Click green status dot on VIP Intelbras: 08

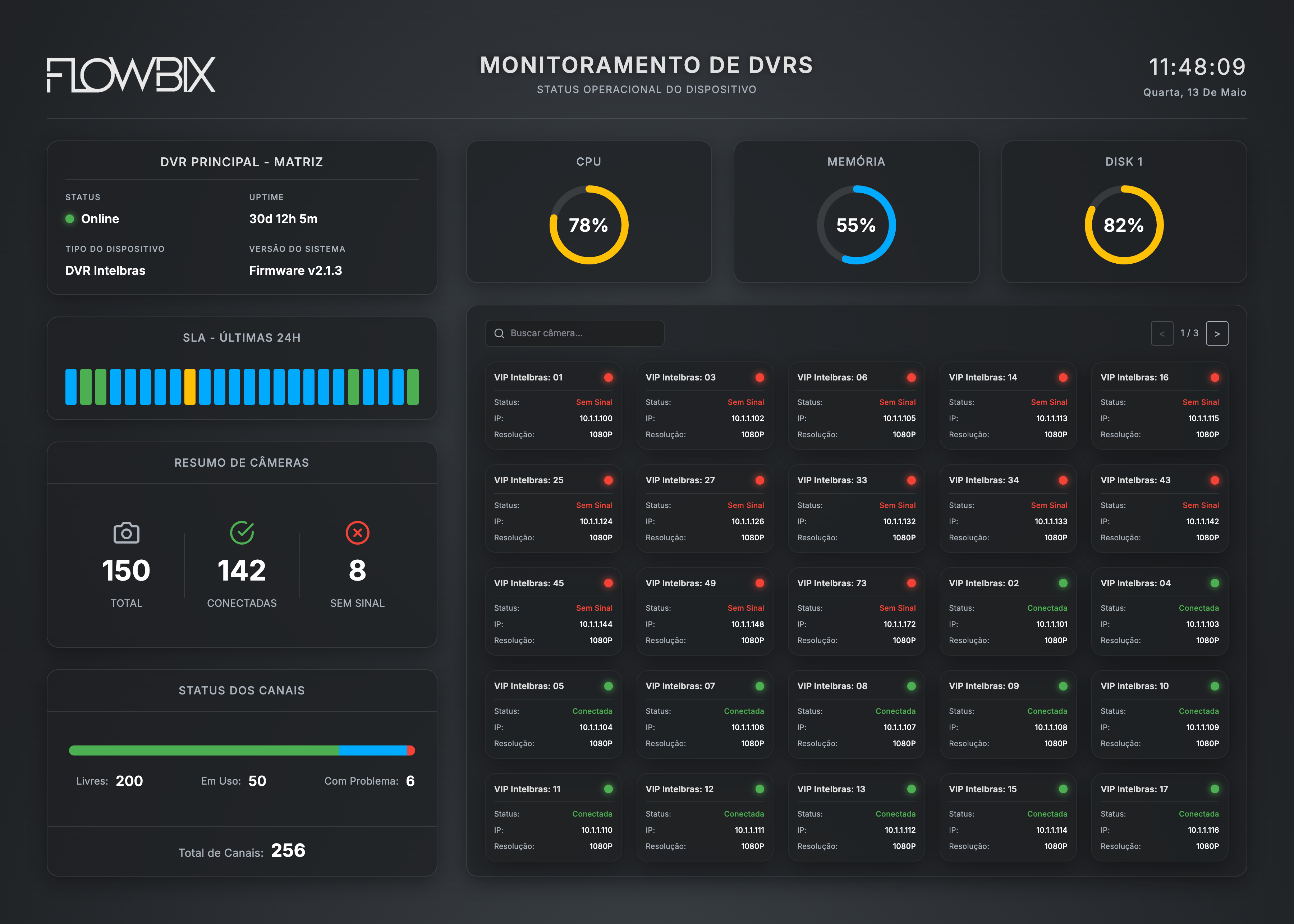(912, 686)
